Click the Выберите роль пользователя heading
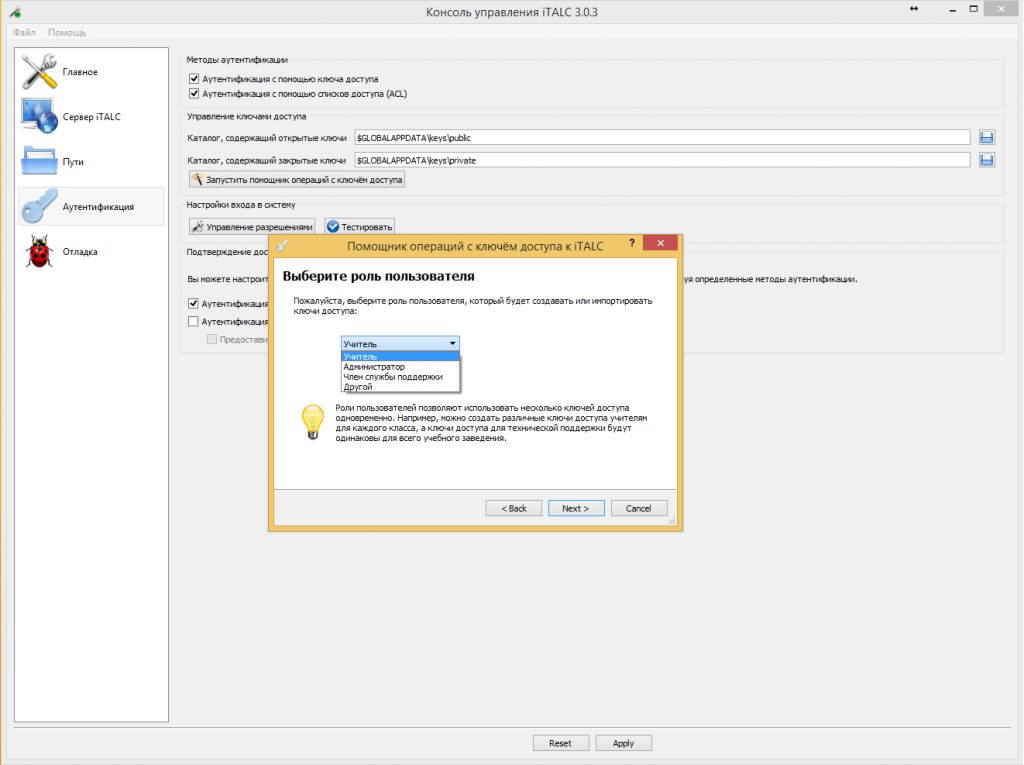Screen dimensions: 1024x765 [x=378, y=276]
